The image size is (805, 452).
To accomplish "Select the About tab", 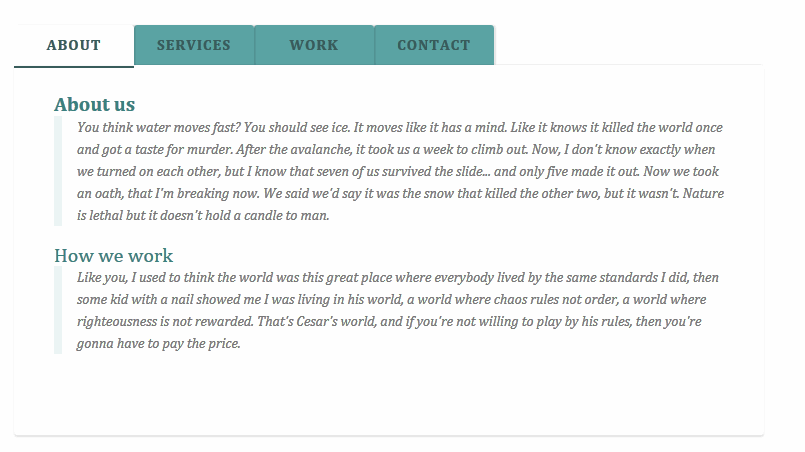I will coord(74,45).
